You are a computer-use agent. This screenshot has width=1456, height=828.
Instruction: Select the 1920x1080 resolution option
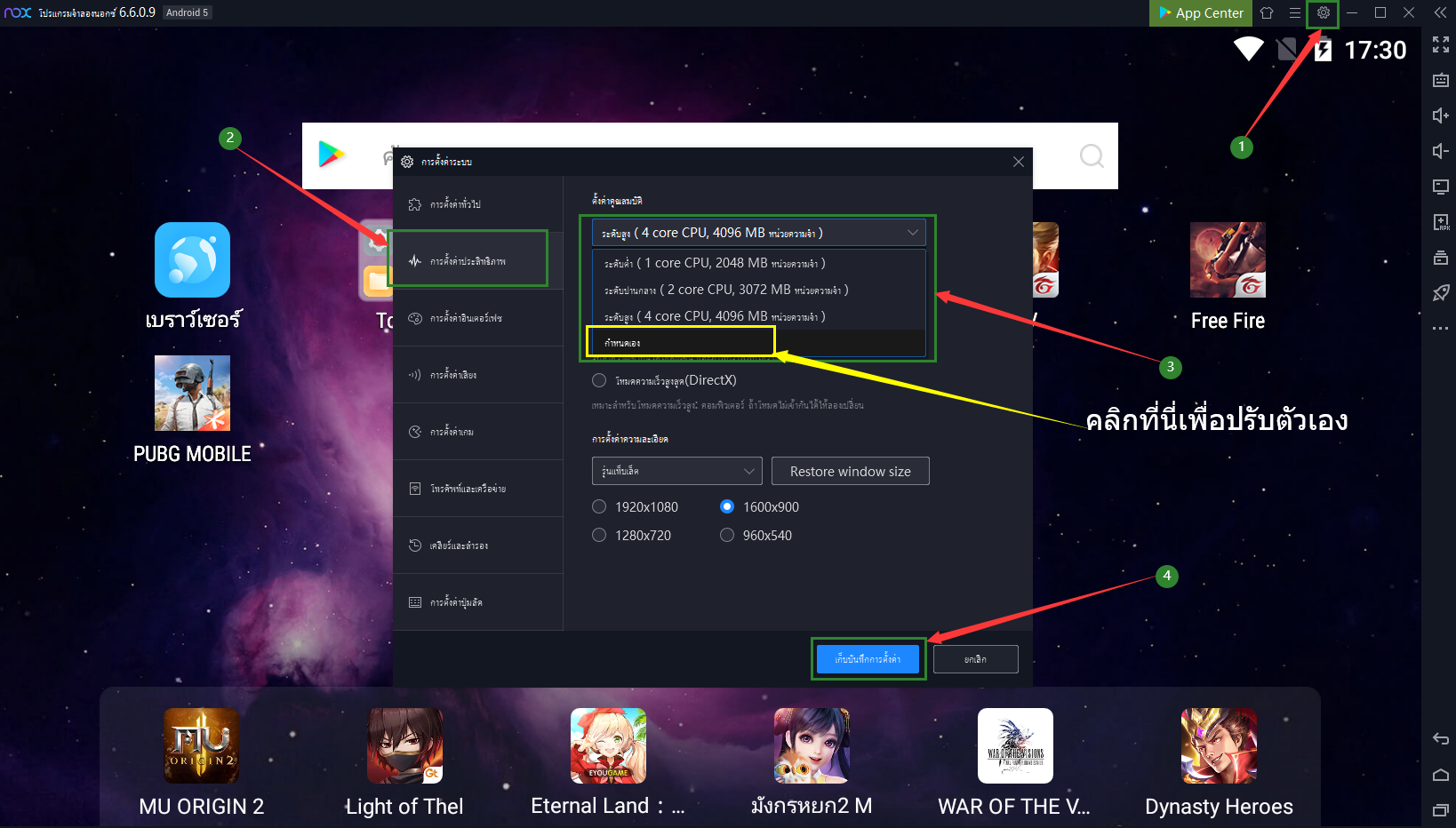599,507
